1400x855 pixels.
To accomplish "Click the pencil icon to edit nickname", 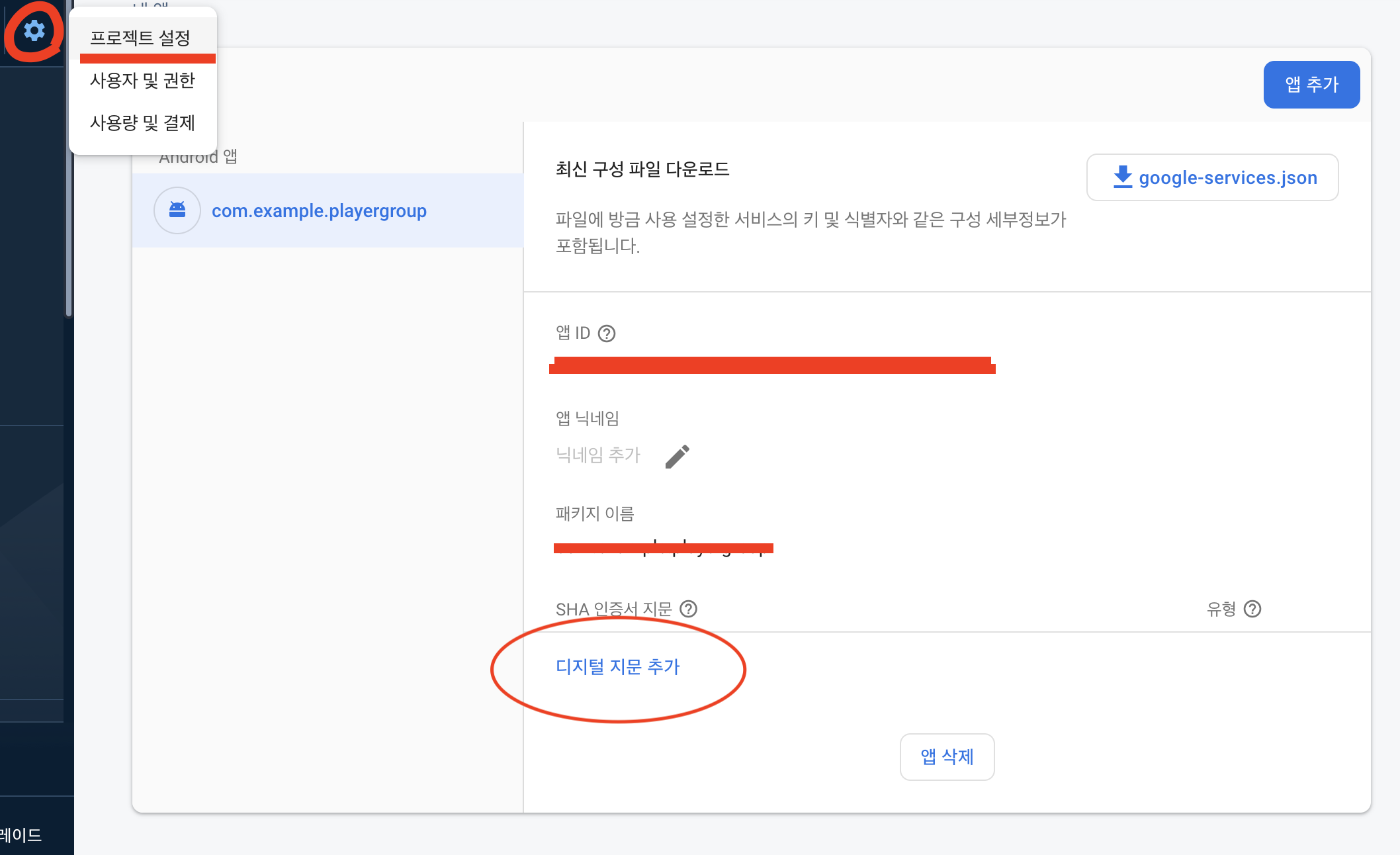I will click(677, 456).
